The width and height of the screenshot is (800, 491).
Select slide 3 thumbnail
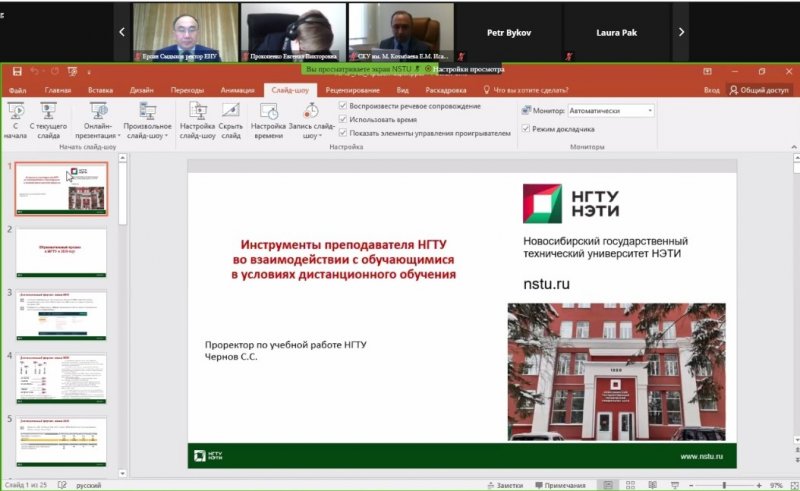pyautogui.click(x=61, y=315)
